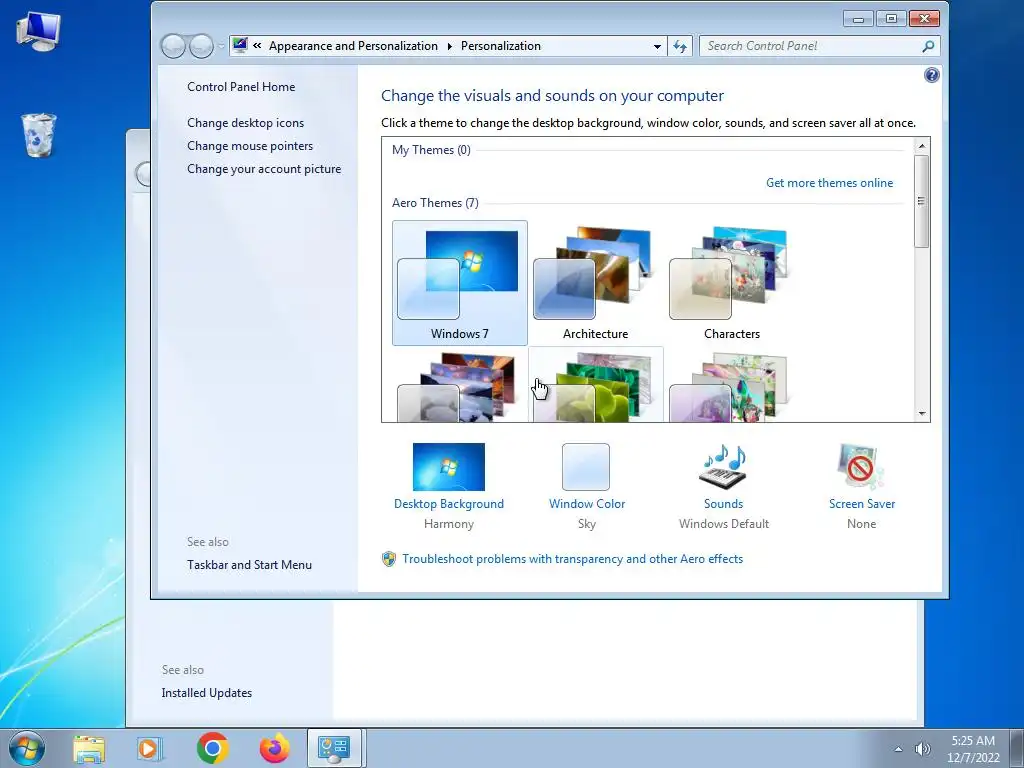Open the Window Color Sky swatch
The width and height of the screenshot is (1024, 768).
586,467
